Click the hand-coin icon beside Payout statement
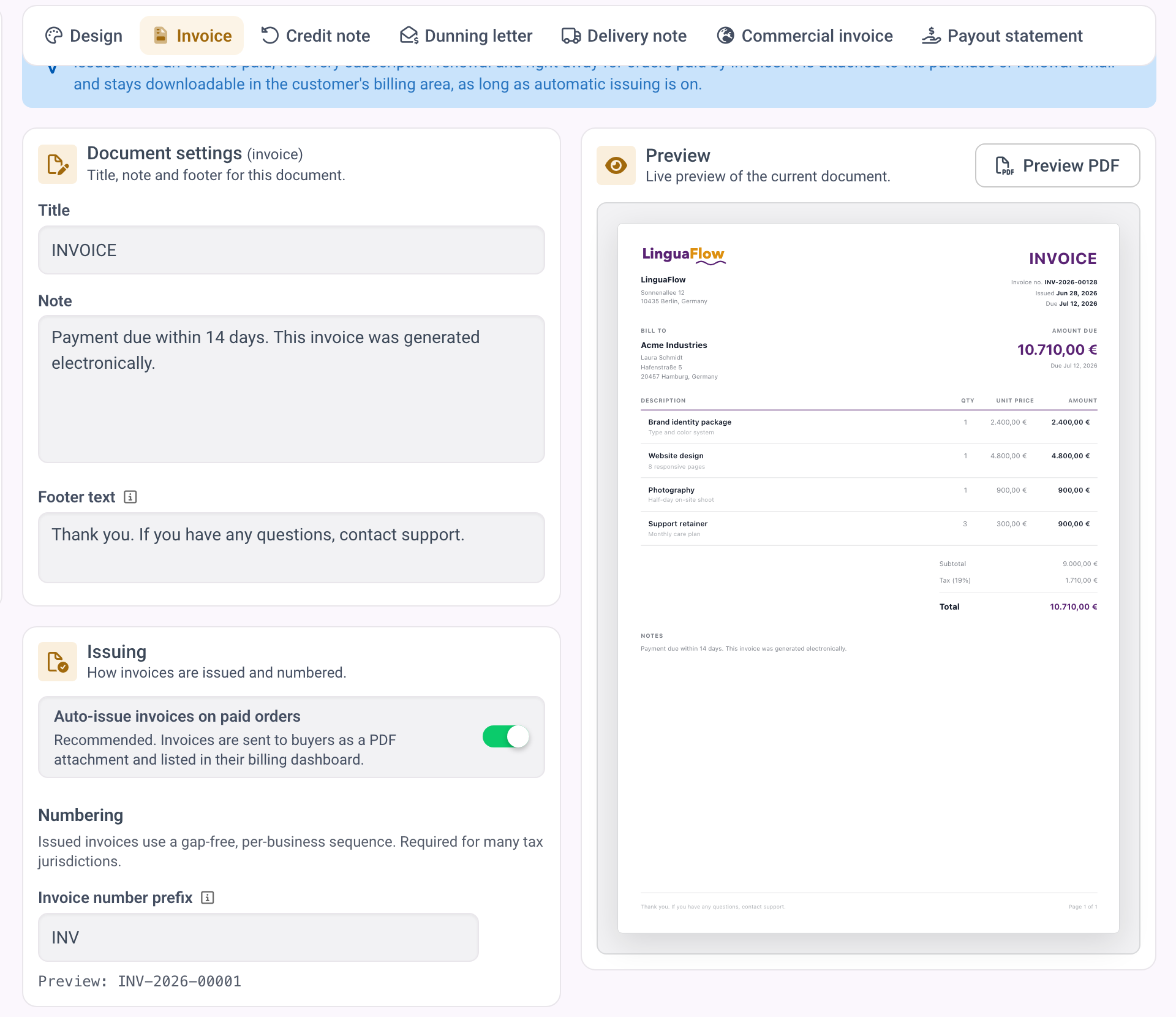 [932, 36]
